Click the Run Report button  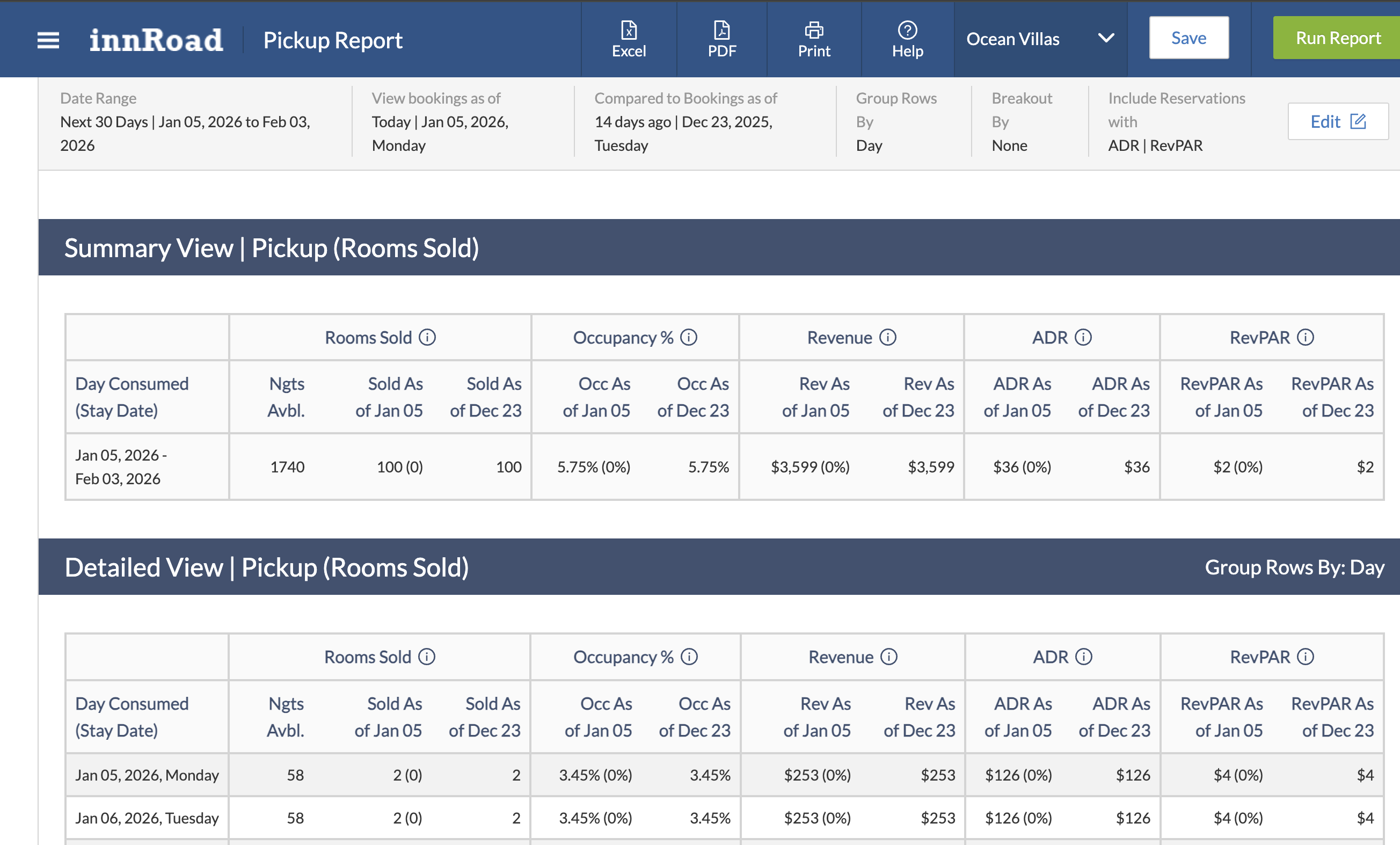pos(1338,38)
